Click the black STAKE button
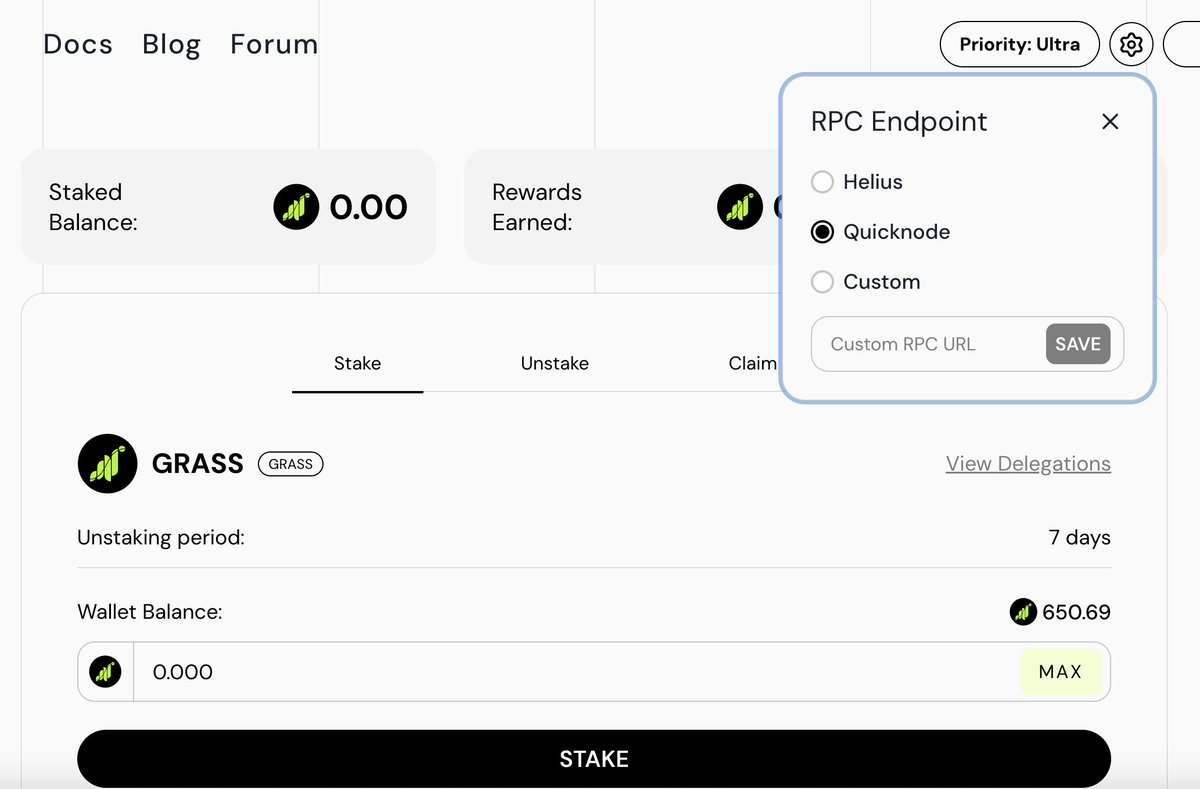The height and width of the screenshot is (789, 1200). pos(594,759)
